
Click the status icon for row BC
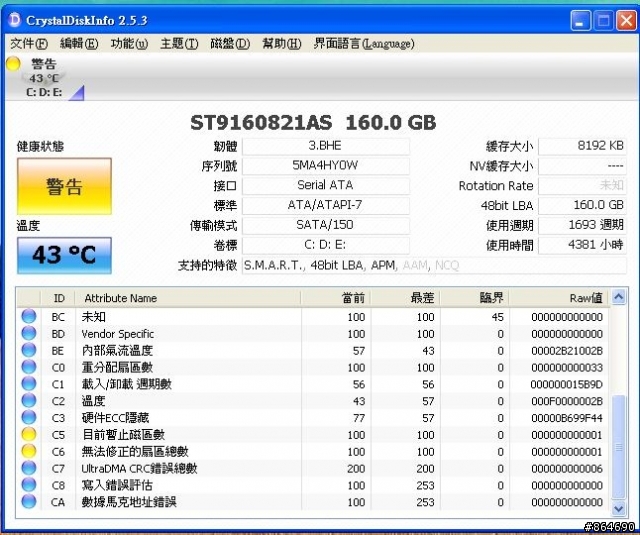click(x=29, y=316)
